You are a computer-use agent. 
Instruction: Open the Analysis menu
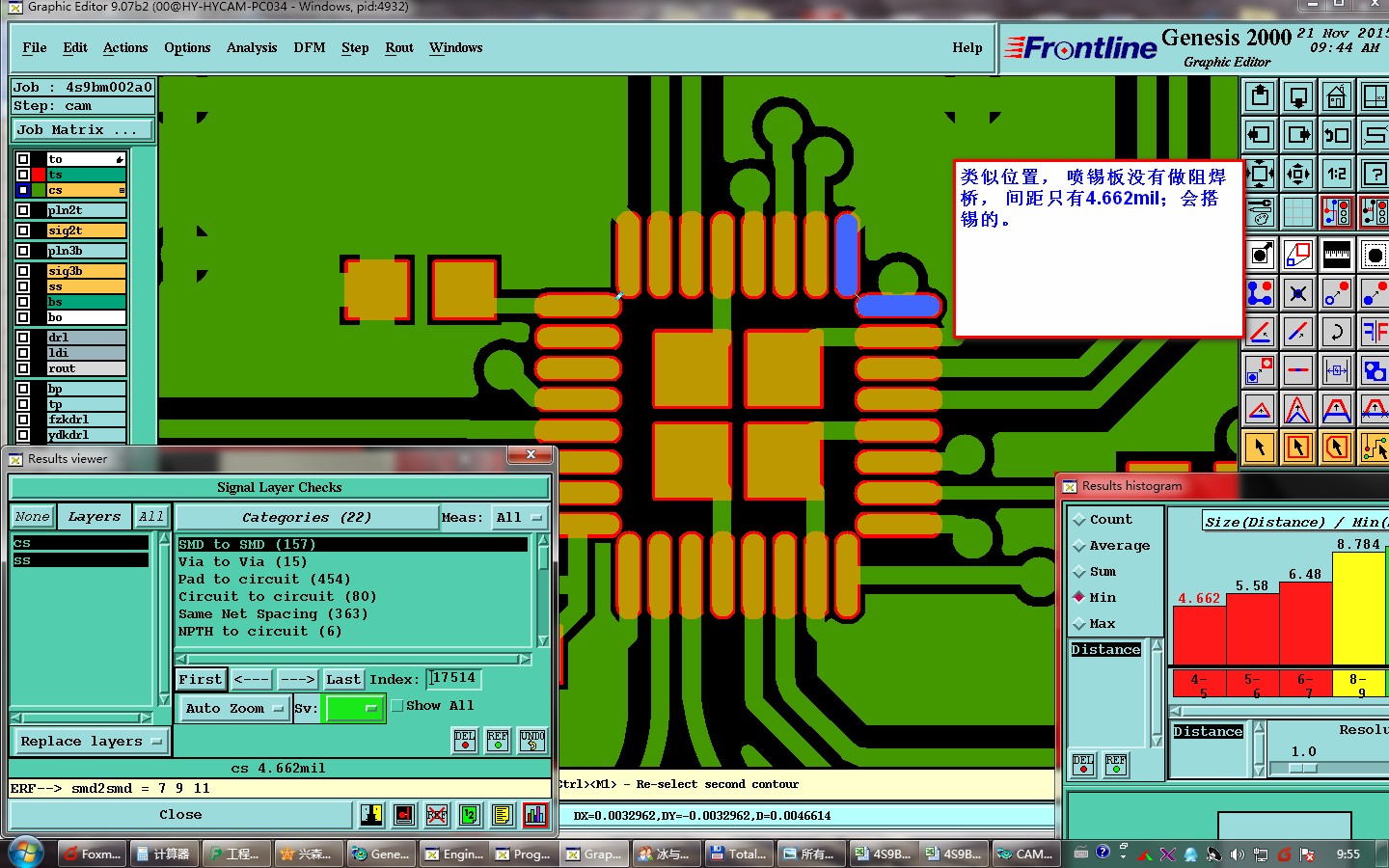click(x=252, y=47)
